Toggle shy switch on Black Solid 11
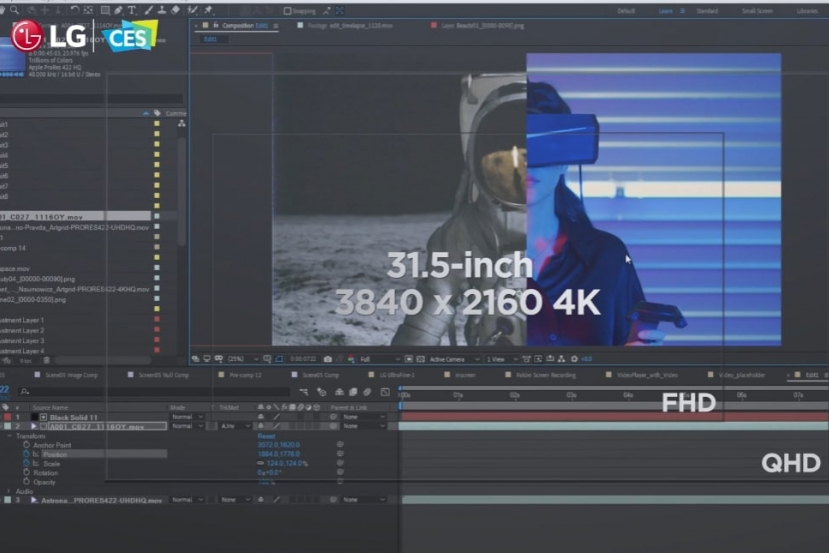 tap(261, 417)
